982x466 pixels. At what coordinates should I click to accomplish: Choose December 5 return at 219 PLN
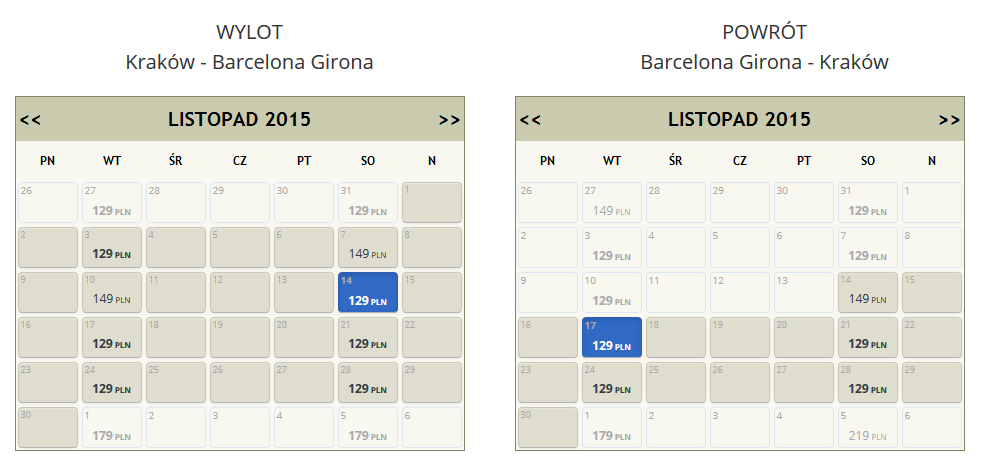(867, 428)
